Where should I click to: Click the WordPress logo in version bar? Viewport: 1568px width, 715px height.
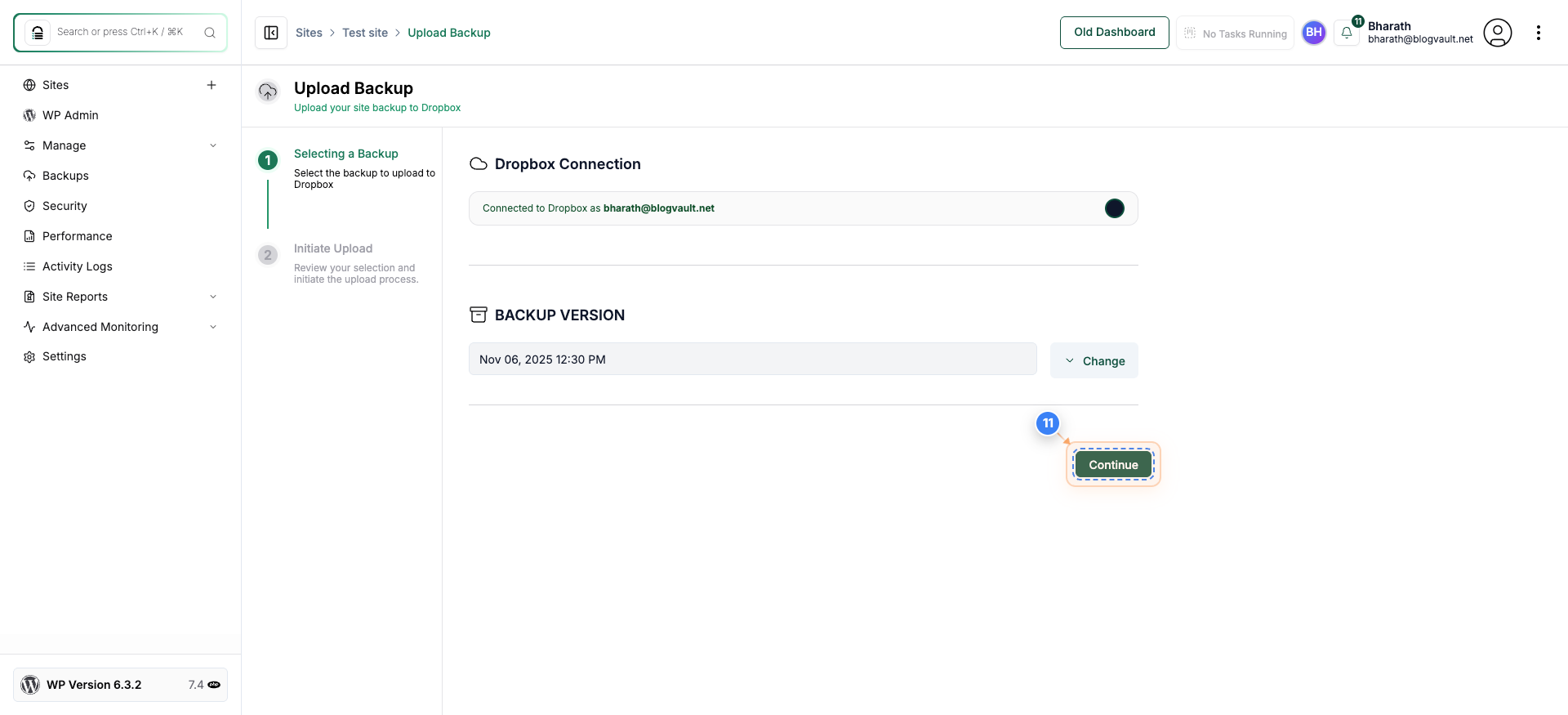[x=30, y=685]
